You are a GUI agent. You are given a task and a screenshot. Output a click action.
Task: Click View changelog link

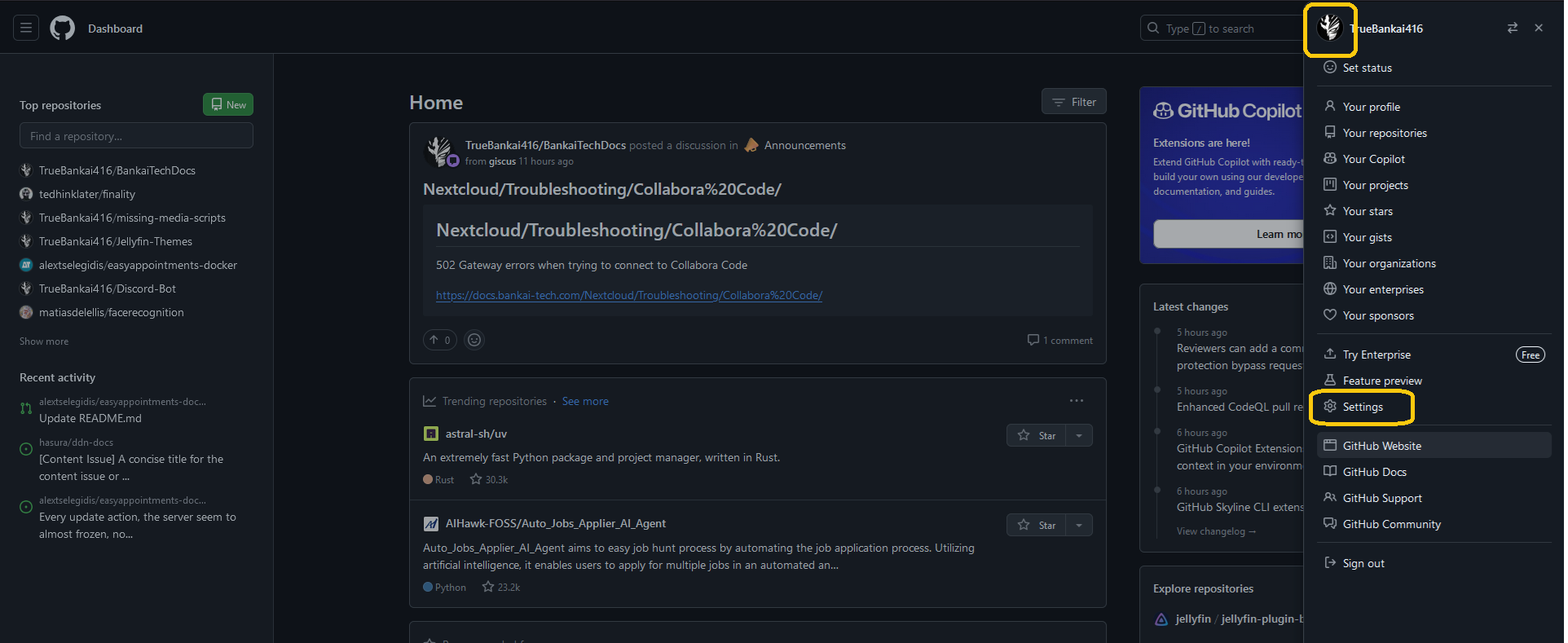tap(1216, 531)
